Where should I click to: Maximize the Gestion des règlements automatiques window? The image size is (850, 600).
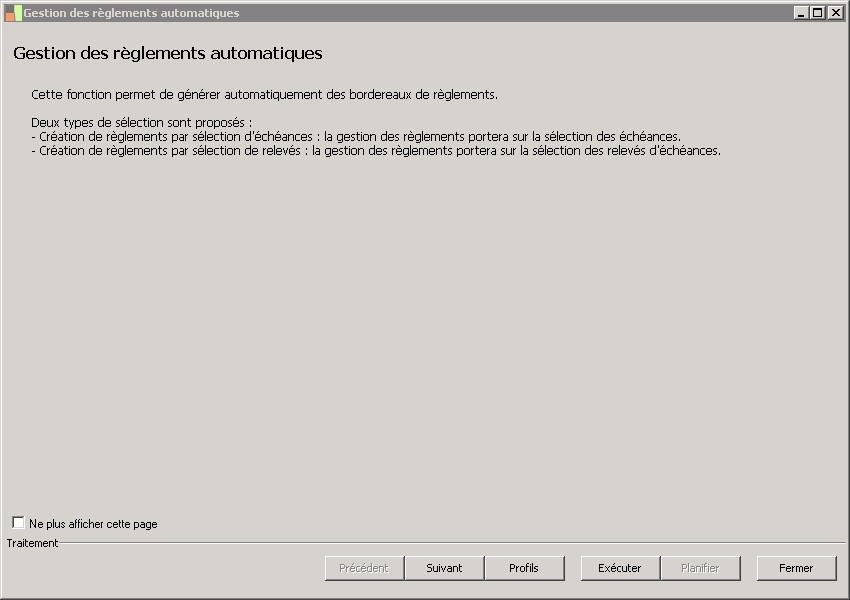point(818,13)
